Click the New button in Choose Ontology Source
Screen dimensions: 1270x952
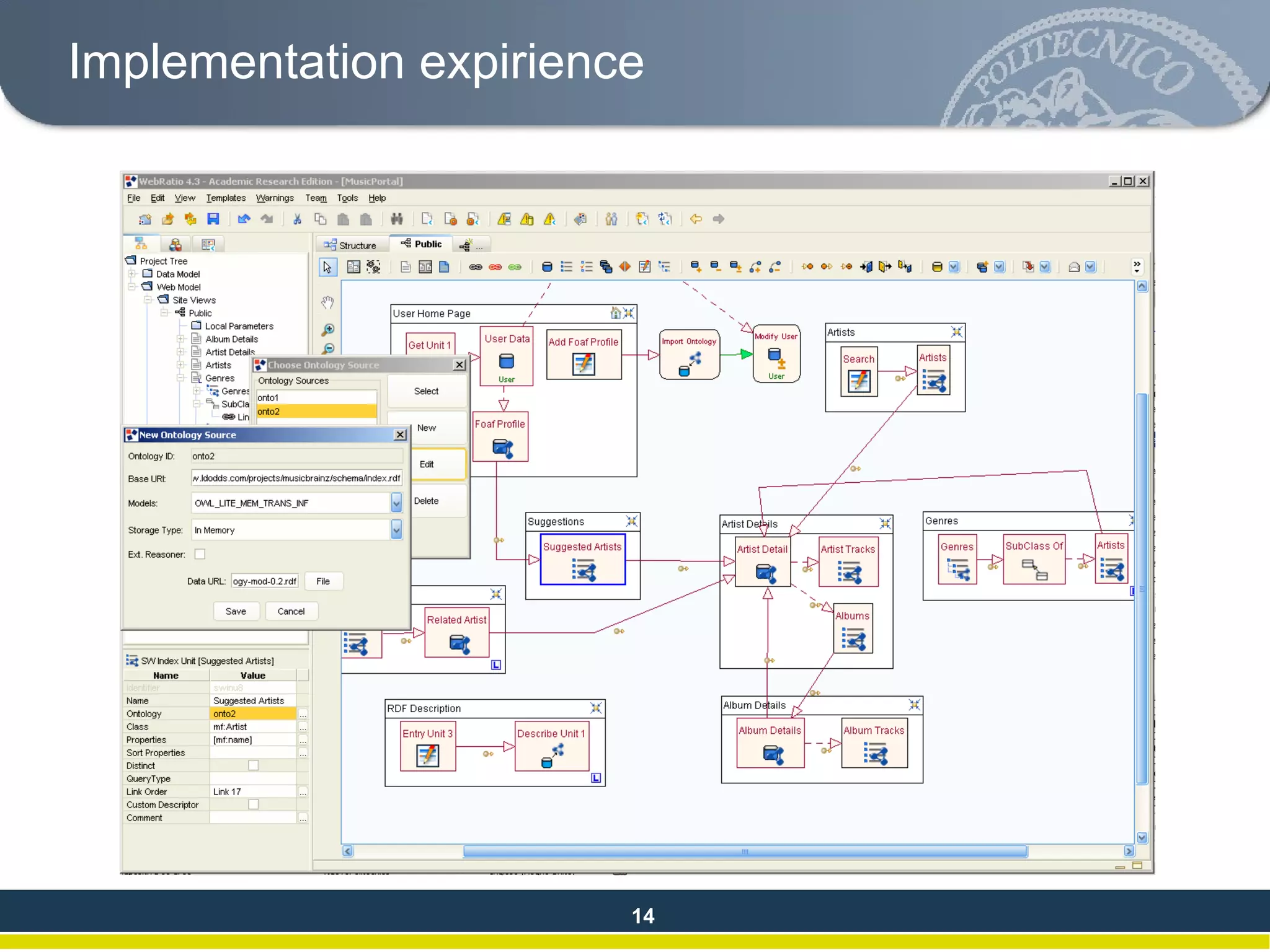pyautogui.click(x=427, y=428)
